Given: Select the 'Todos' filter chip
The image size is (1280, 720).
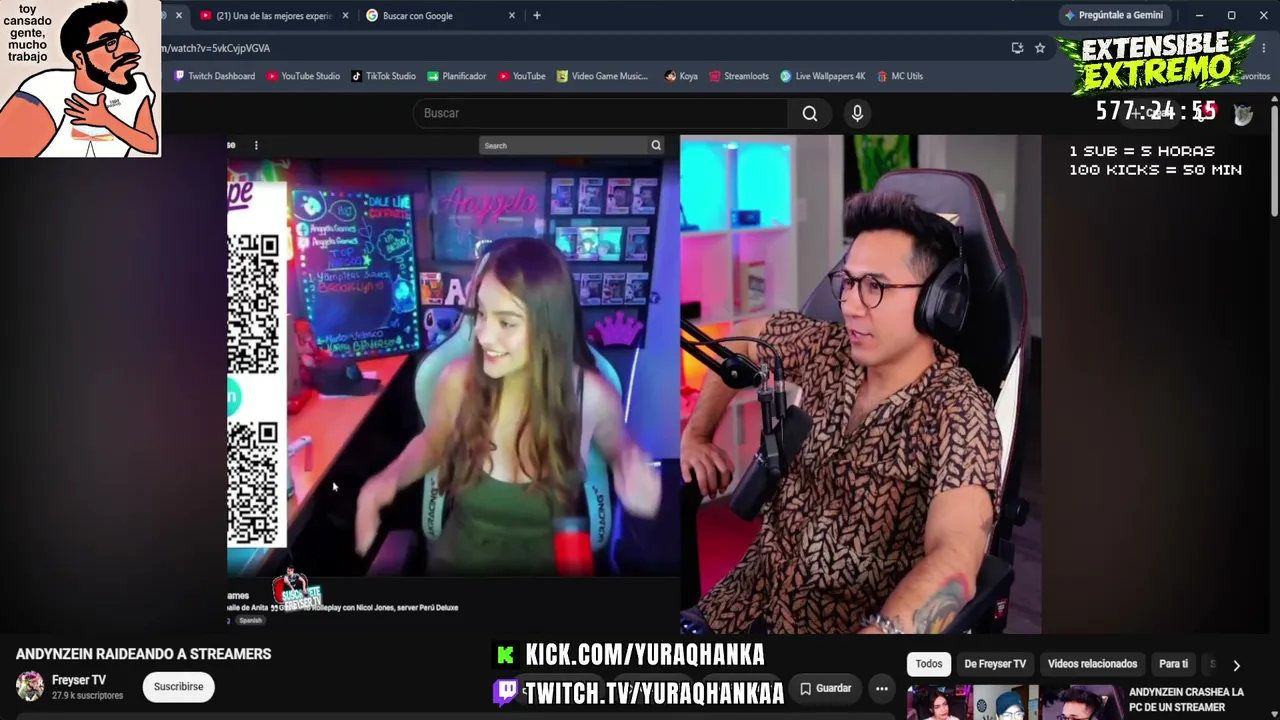Looking at the screenshot, I should [929, 664].
